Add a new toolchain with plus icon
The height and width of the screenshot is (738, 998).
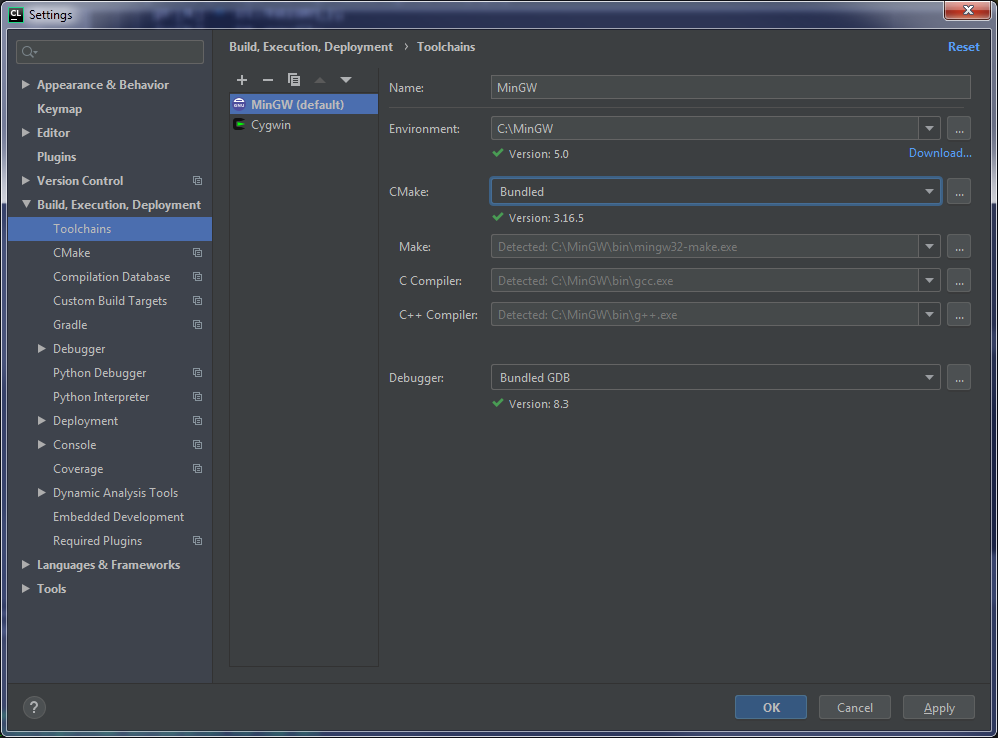coord(242,80)
